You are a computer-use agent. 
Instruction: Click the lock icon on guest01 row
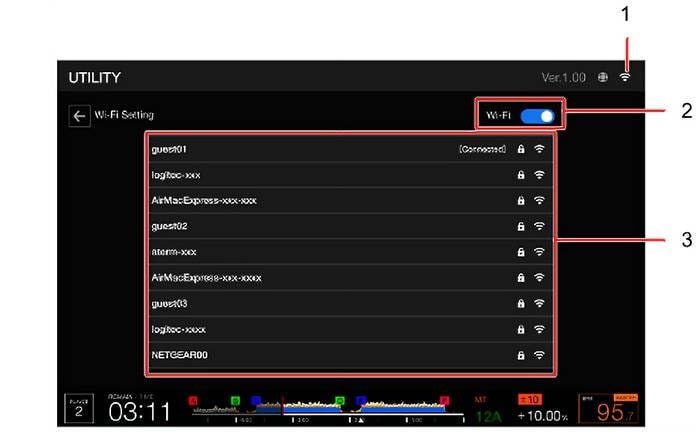[520, 149]
